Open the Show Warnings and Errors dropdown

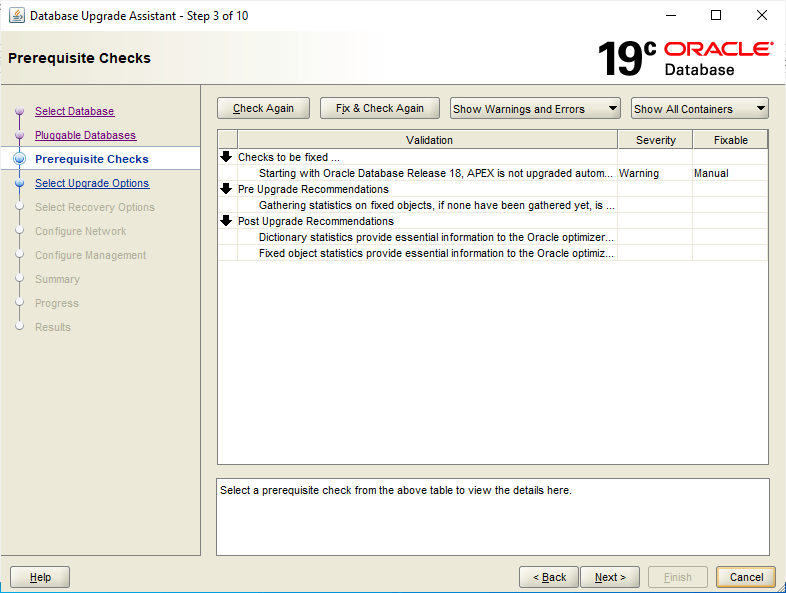pyautogui.click(x=535, y=108)
